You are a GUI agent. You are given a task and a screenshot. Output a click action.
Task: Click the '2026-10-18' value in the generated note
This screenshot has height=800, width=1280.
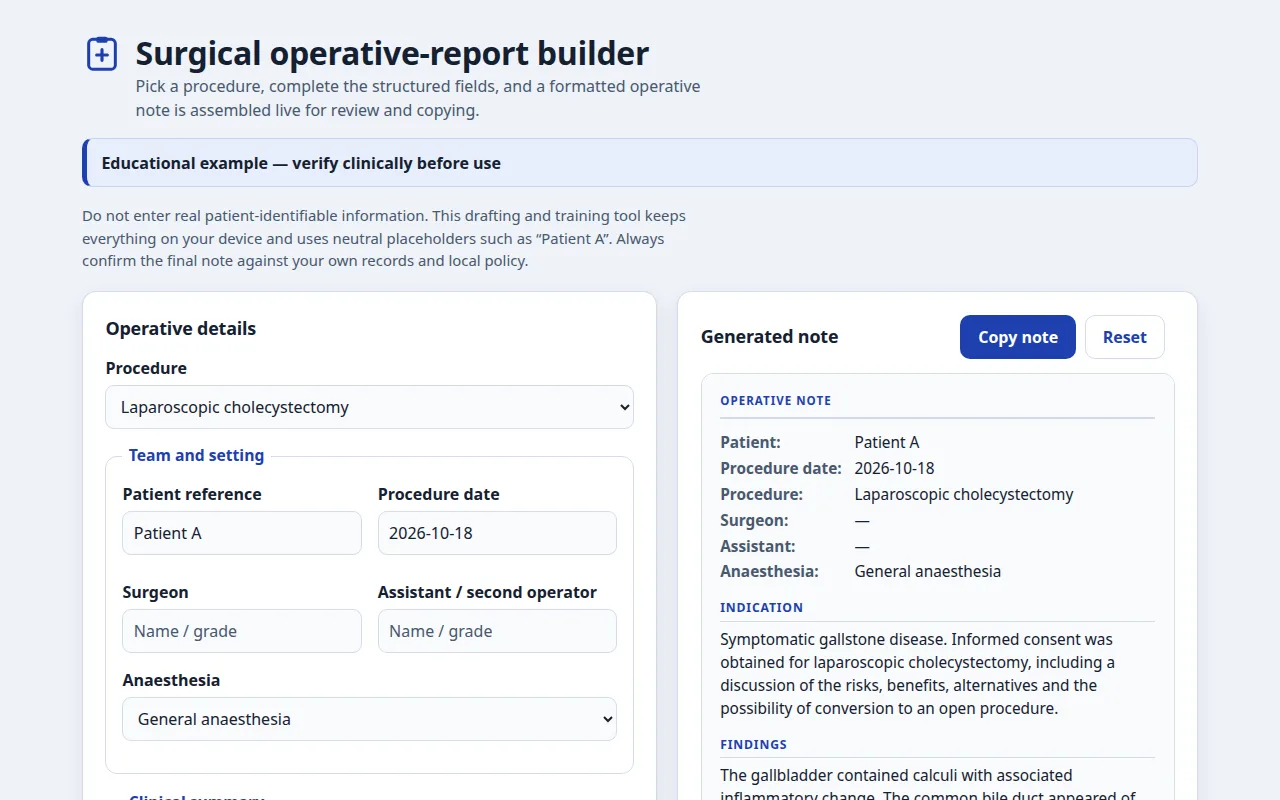point(895,468)
